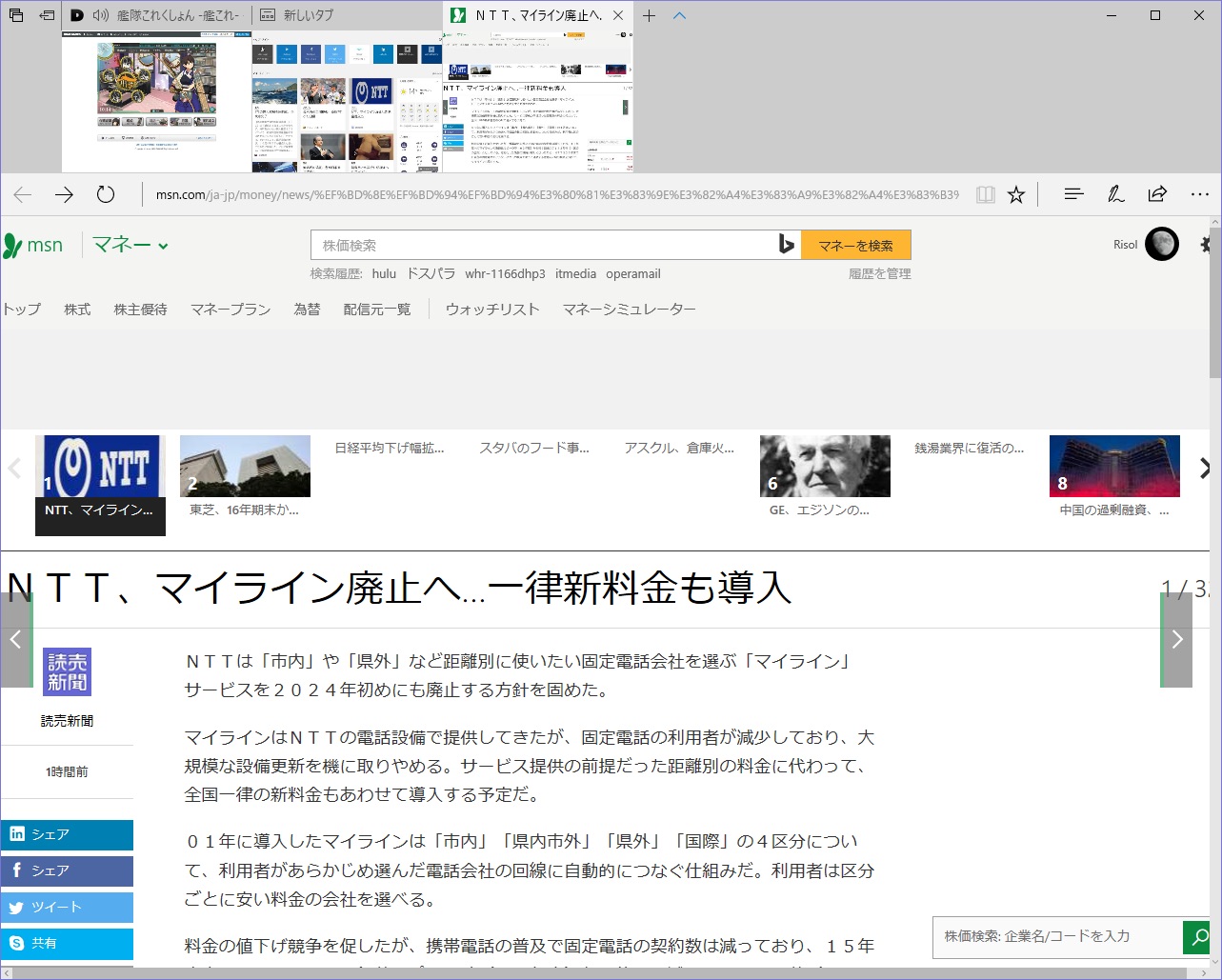Close the NTT article tab
Image resolution: width=1222 pixels, height=980 pixels.
[617, 16]
